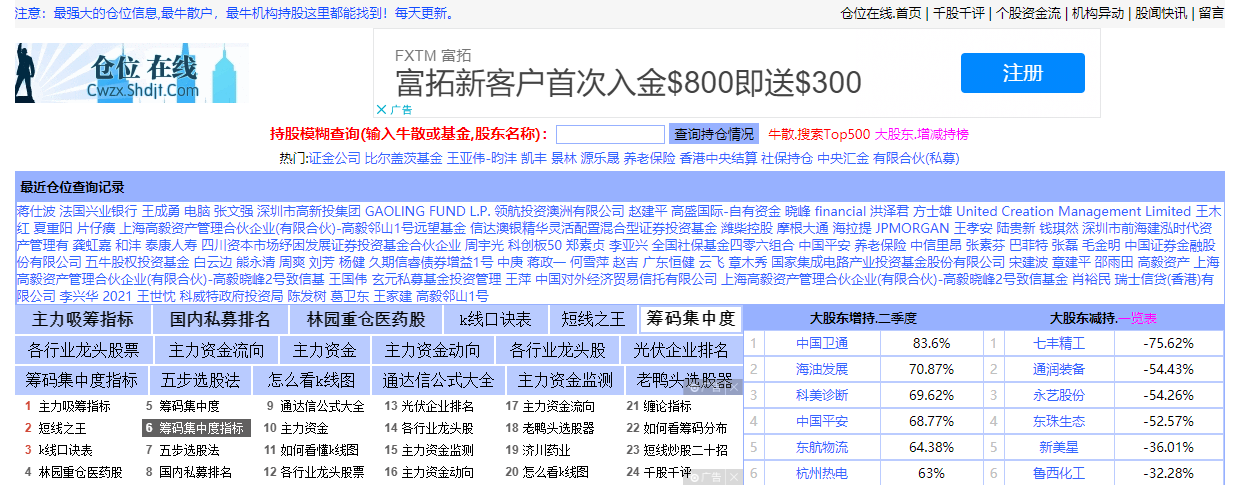Screen dimensions: 1249x485
Task: Open recent record 高盛国际-自有资金
Action: pos(726,212)
